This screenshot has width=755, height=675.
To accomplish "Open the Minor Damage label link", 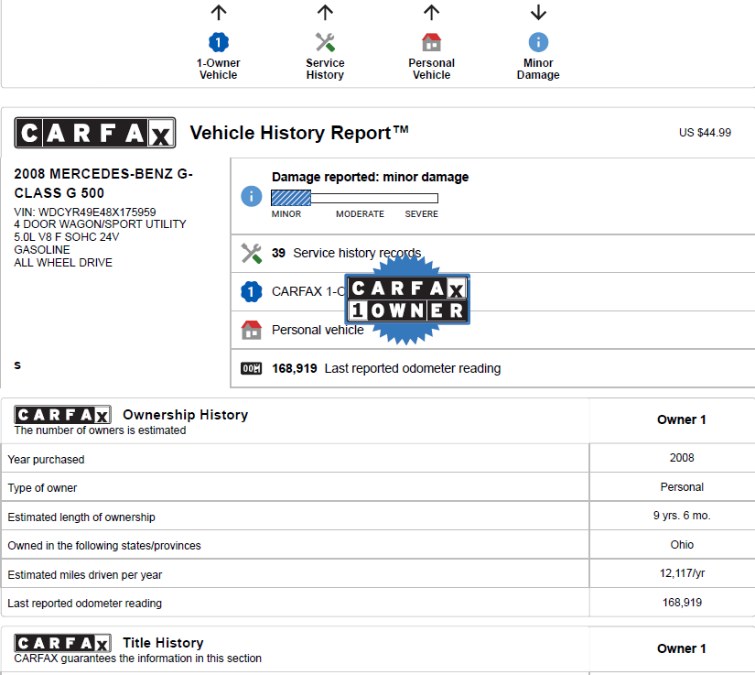I will point(538,69).
